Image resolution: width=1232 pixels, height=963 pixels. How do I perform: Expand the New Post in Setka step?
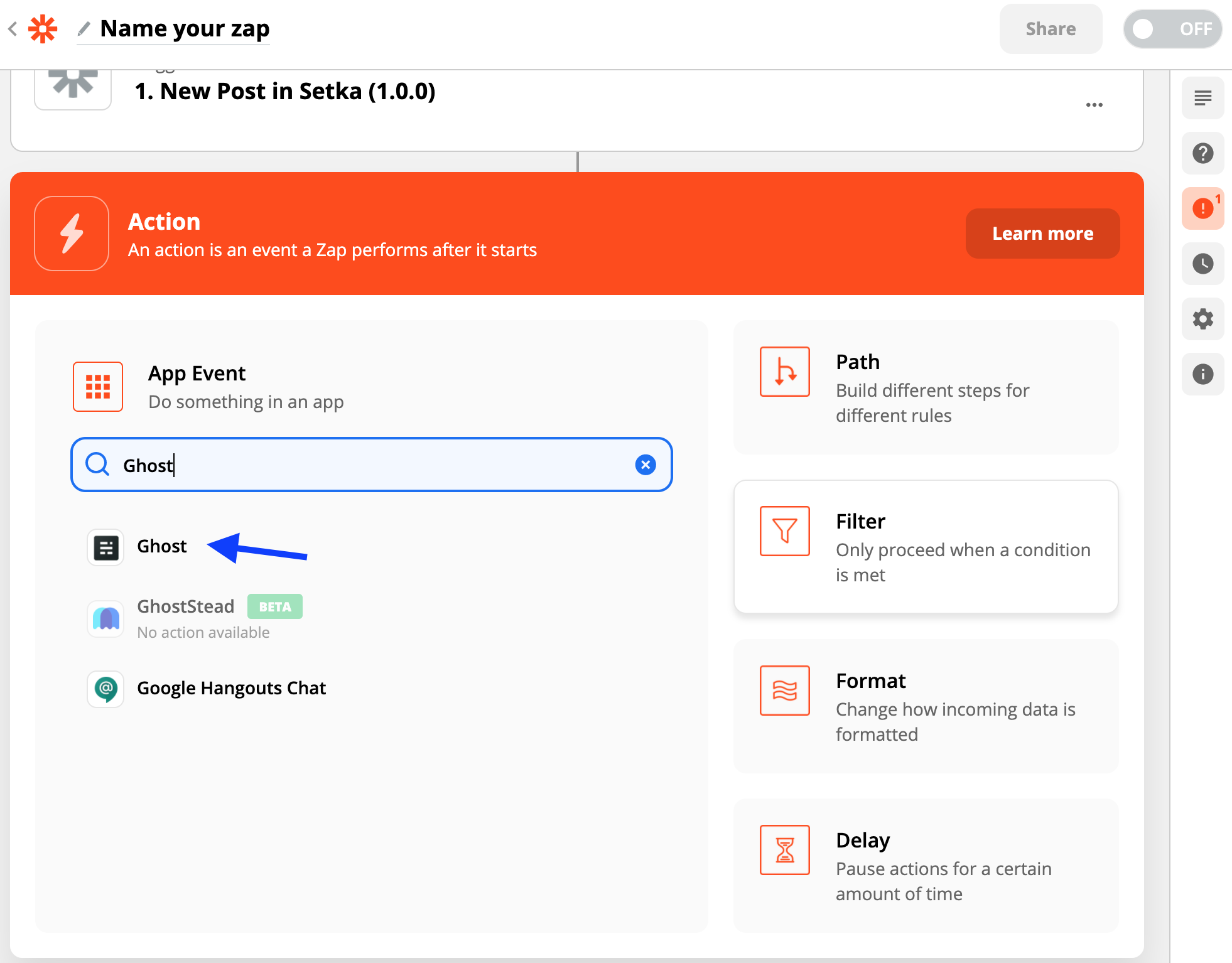pos(285,92)
